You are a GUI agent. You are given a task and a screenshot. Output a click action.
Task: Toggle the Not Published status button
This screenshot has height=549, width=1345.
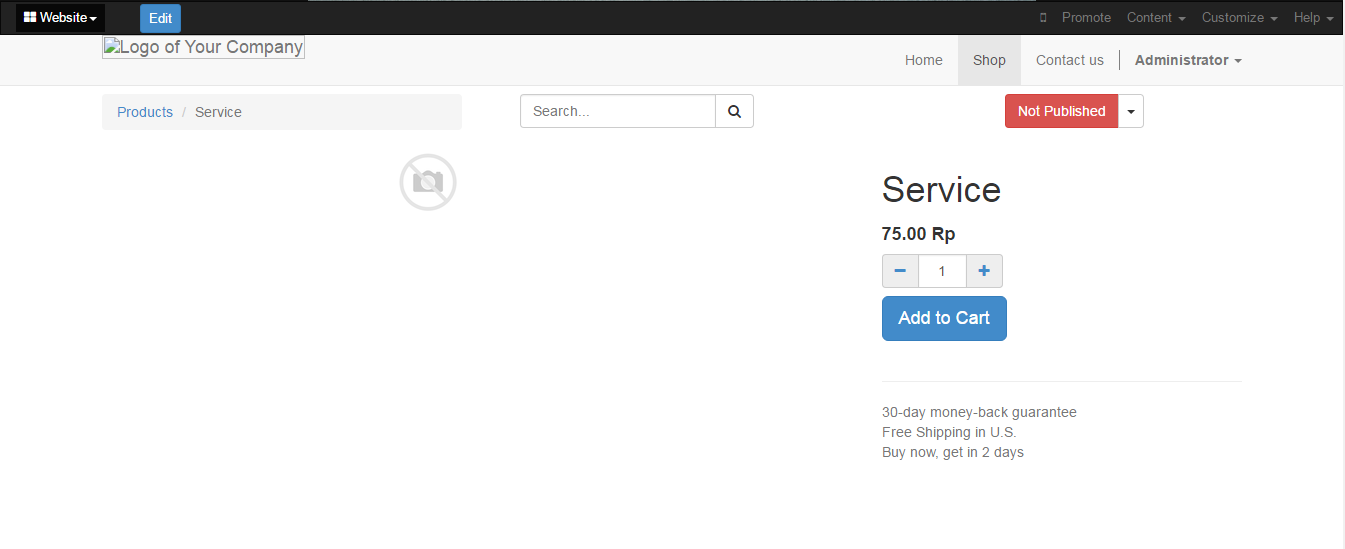point(1061,111)
